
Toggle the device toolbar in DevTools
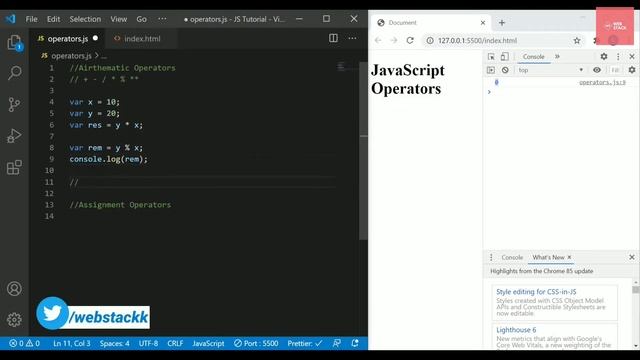click(504, 57)
